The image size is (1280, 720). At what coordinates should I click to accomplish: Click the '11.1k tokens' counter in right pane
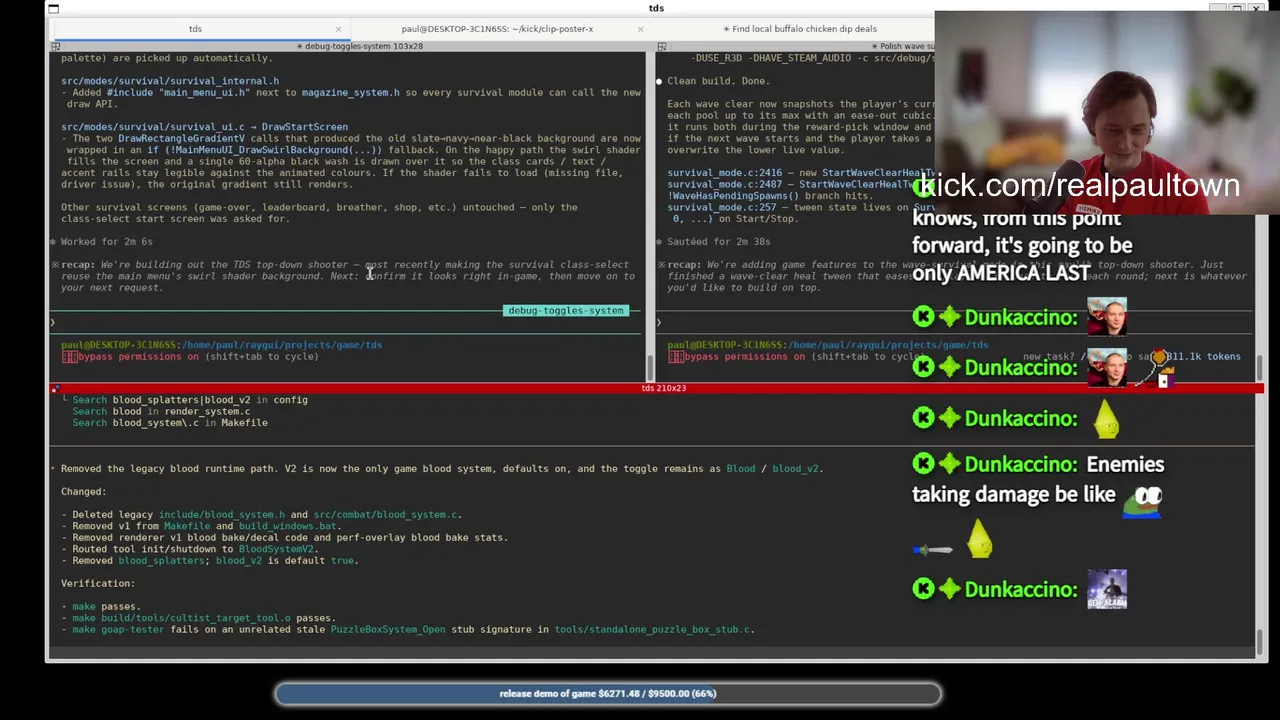(1203, 356)
